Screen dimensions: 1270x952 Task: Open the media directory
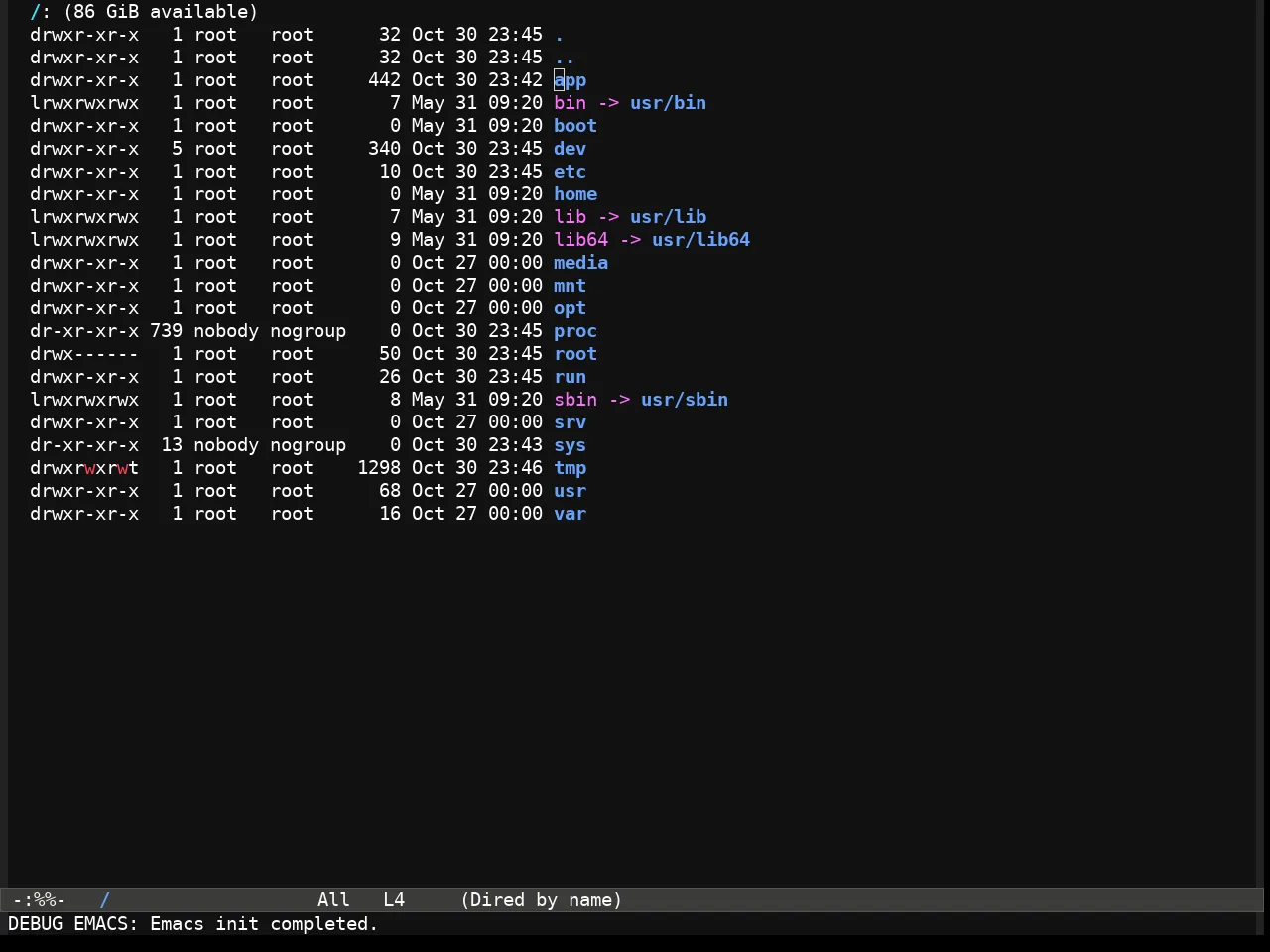[581, 263]
